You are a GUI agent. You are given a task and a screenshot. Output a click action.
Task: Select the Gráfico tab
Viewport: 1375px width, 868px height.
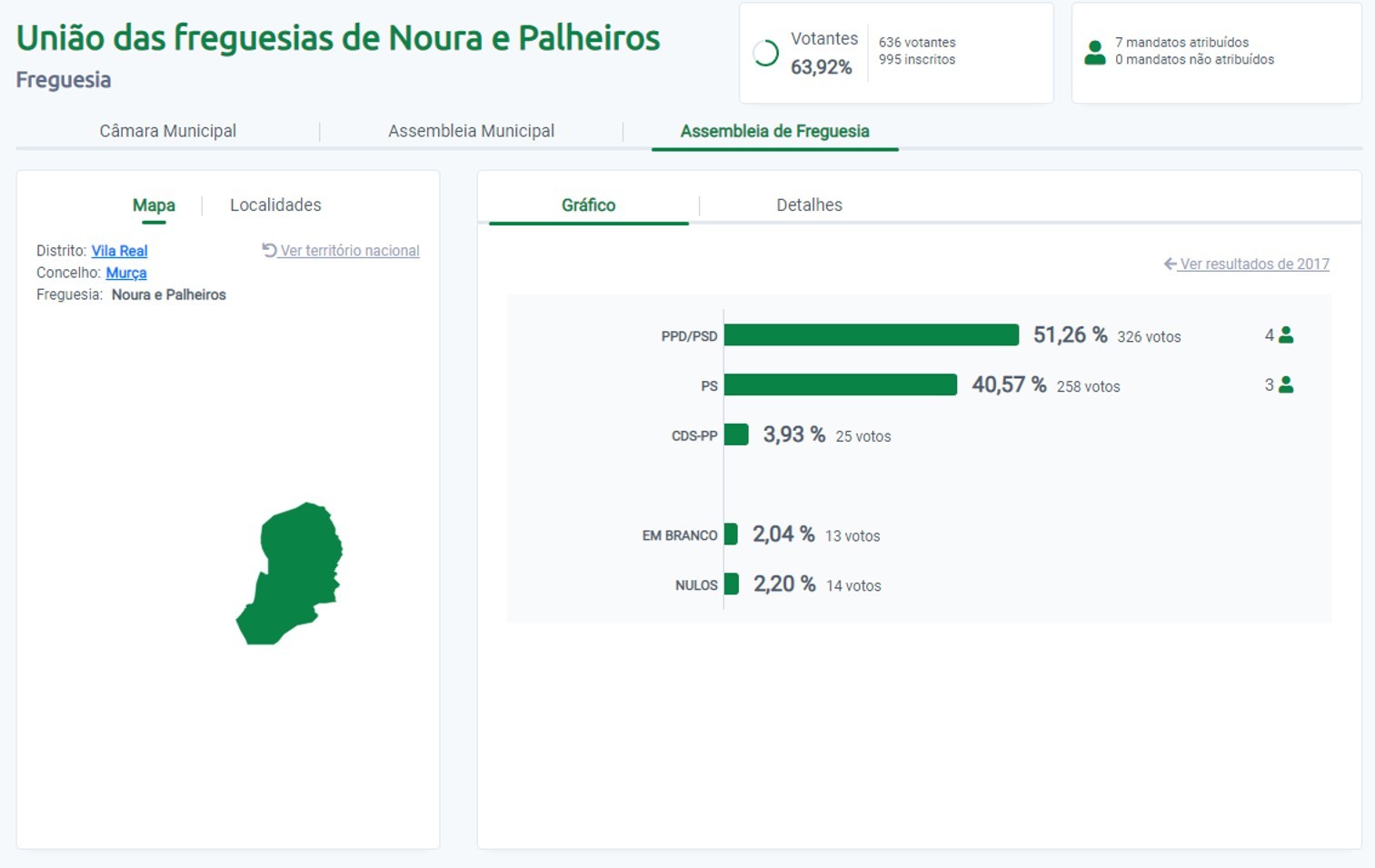pos(588,205)
